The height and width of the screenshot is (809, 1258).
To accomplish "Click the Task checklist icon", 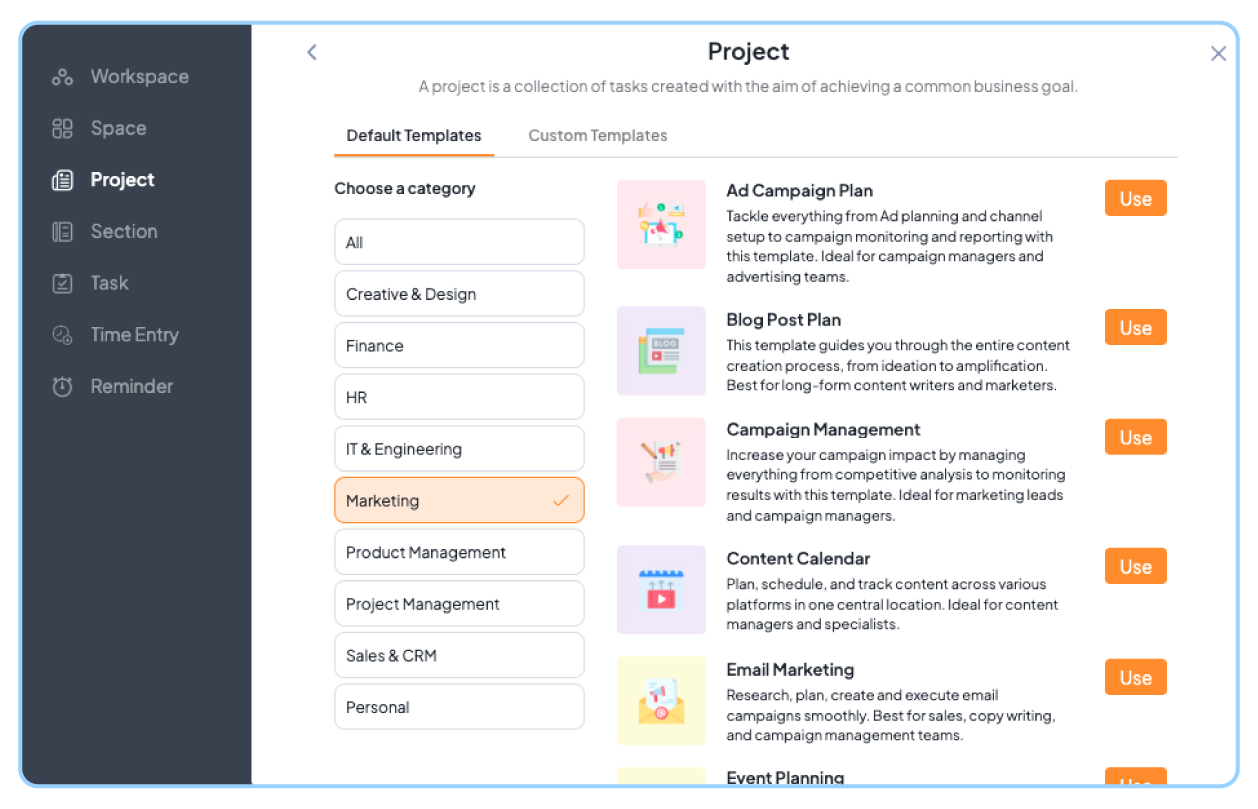I will point(62,283).
